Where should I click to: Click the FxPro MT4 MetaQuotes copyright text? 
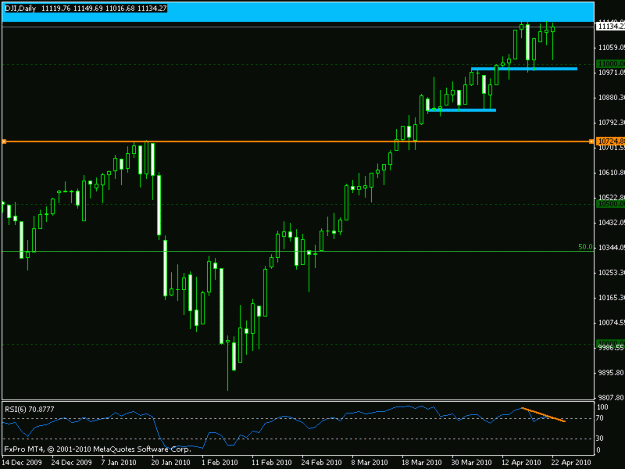[98, 449]
